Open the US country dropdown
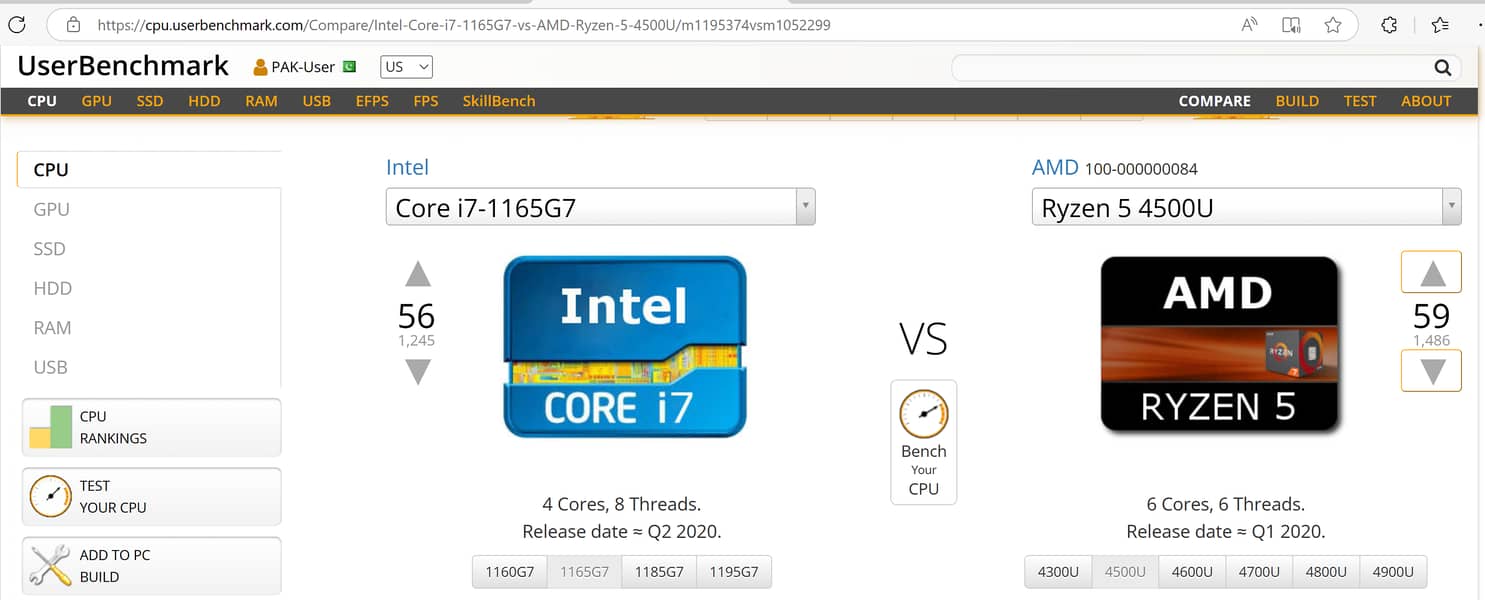The height and width of the screenshot is (600, 1485). click(x=406, y=67)
